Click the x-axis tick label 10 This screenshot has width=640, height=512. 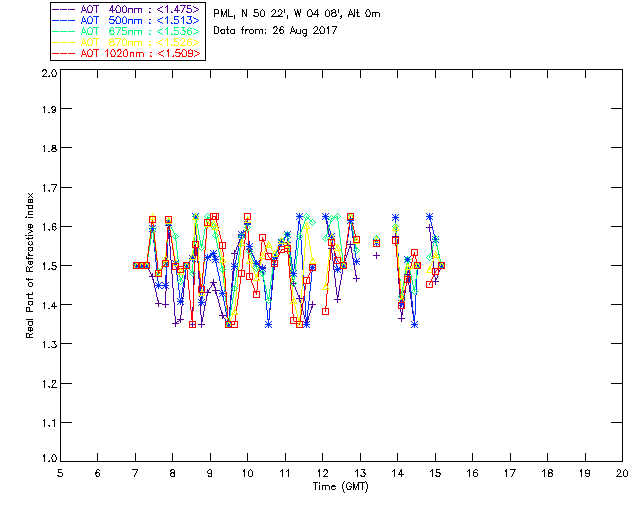pos(247,473)
